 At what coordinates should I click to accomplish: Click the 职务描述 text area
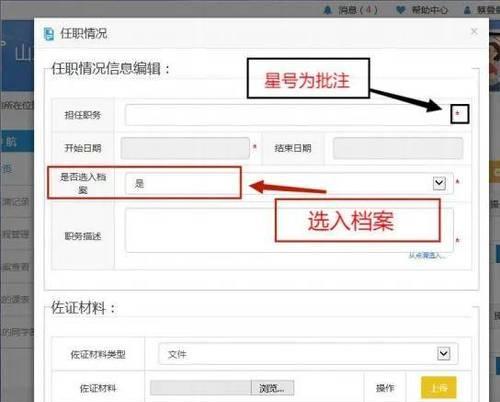289,230
